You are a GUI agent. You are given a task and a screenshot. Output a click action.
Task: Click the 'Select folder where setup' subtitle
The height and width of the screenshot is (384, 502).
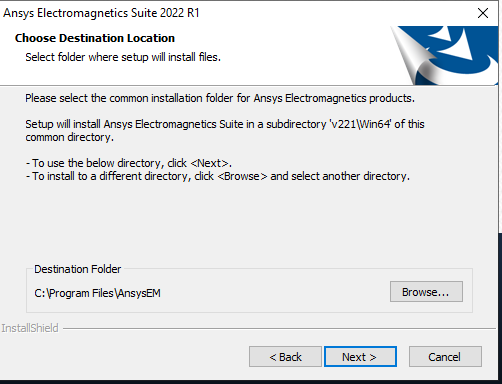coord(123,57)
